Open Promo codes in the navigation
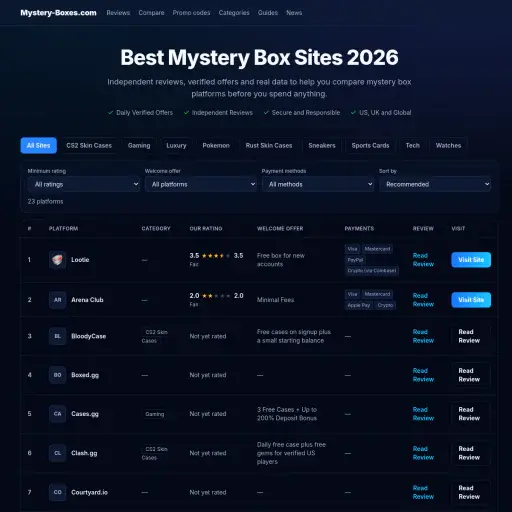Image resolution: width=512 pixels, height=512 pixels. 191,13
